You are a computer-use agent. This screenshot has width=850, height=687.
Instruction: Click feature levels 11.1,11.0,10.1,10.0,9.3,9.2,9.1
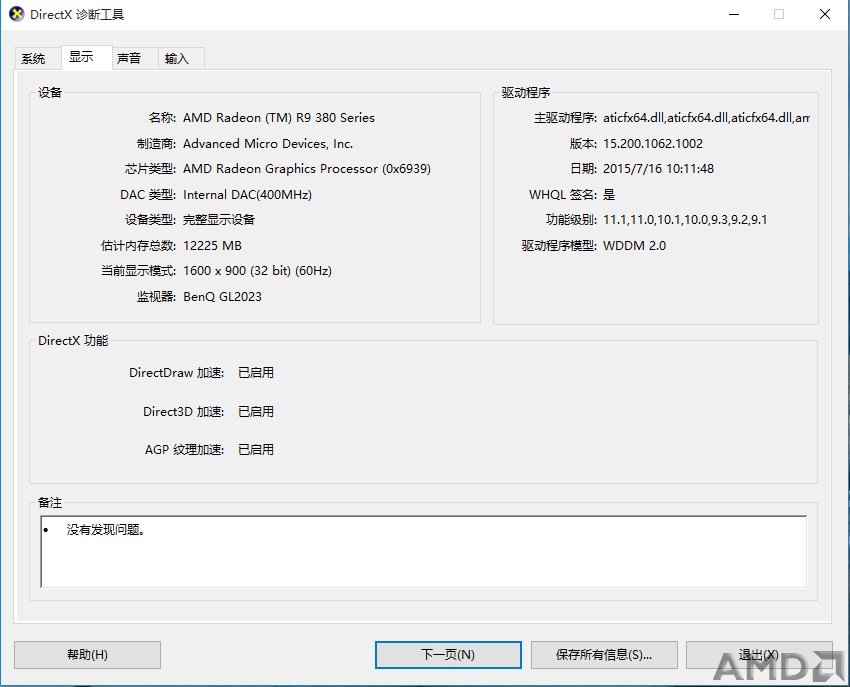point(685,220)
